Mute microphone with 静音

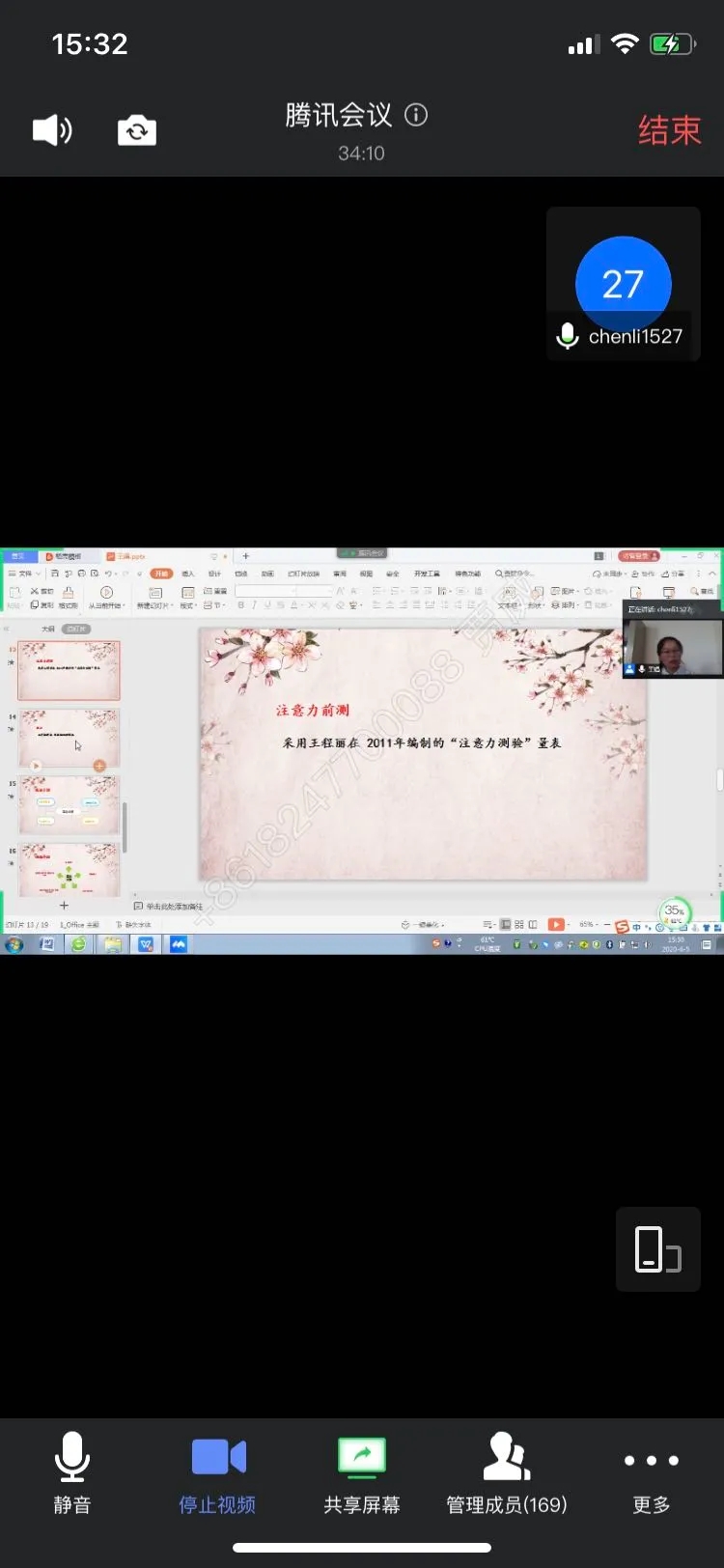coord(72,1471)
